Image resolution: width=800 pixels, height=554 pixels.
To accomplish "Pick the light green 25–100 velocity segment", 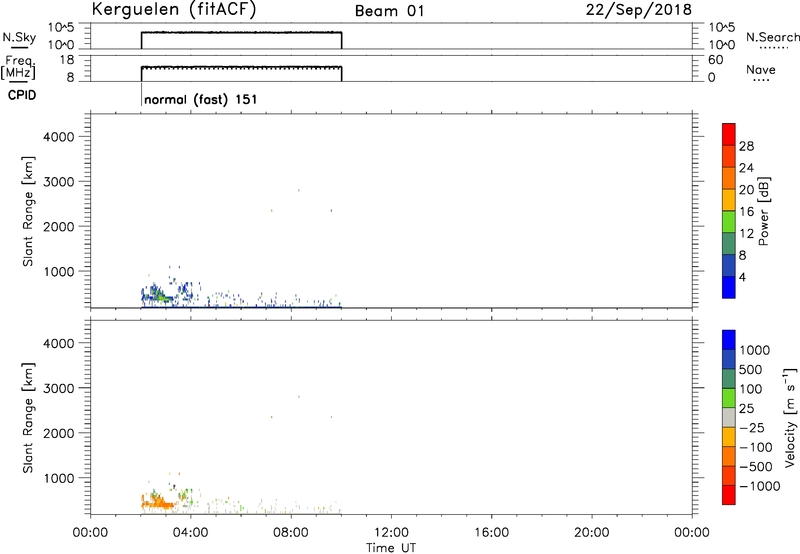I will pyautogui.click(x=729, y=398).
